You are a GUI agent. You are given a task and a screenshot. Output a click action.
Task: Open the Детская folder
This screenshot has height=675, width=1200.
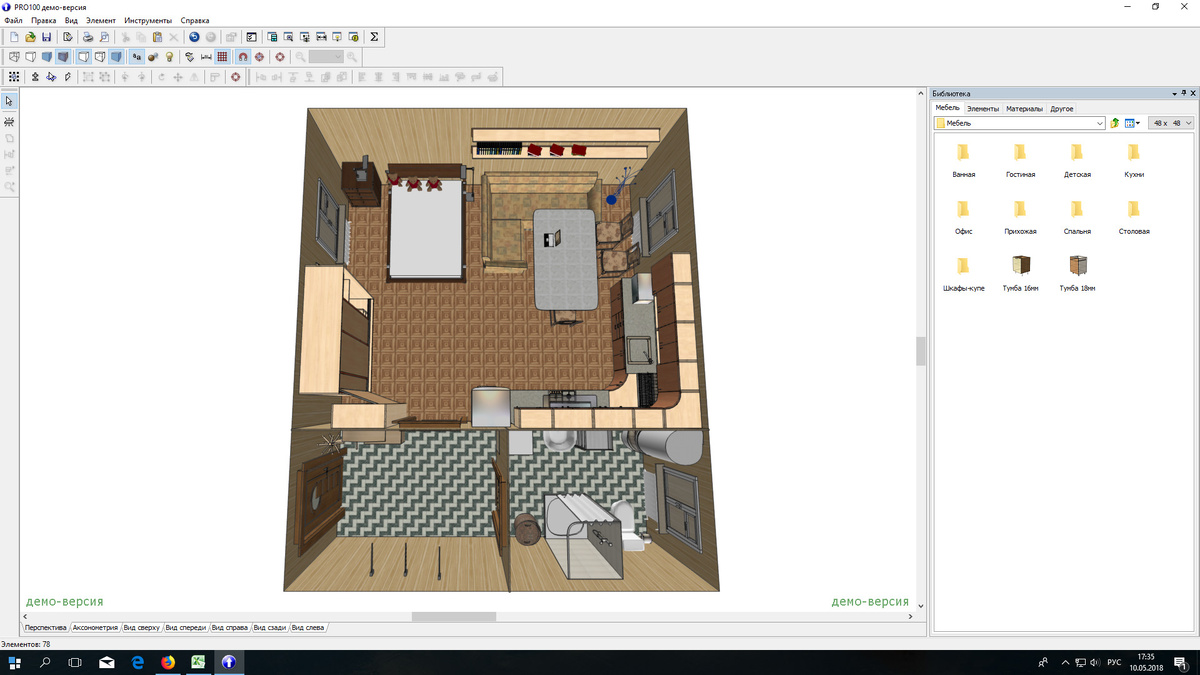click(x=1077, y=160)
